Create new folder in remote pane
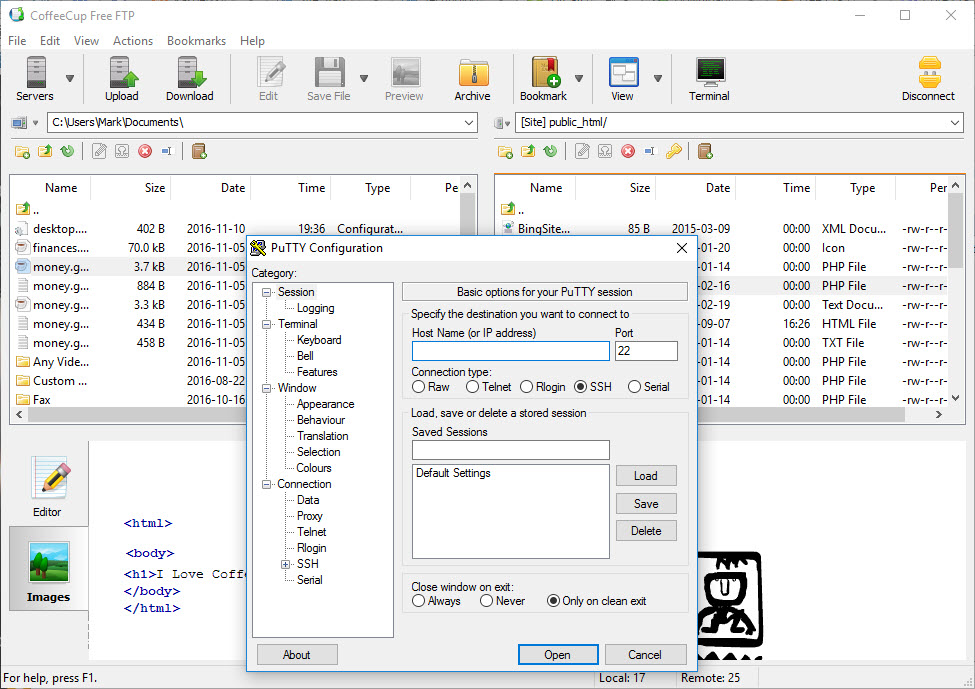Viewport: 975px width, 689px height. tap(506, 151)
